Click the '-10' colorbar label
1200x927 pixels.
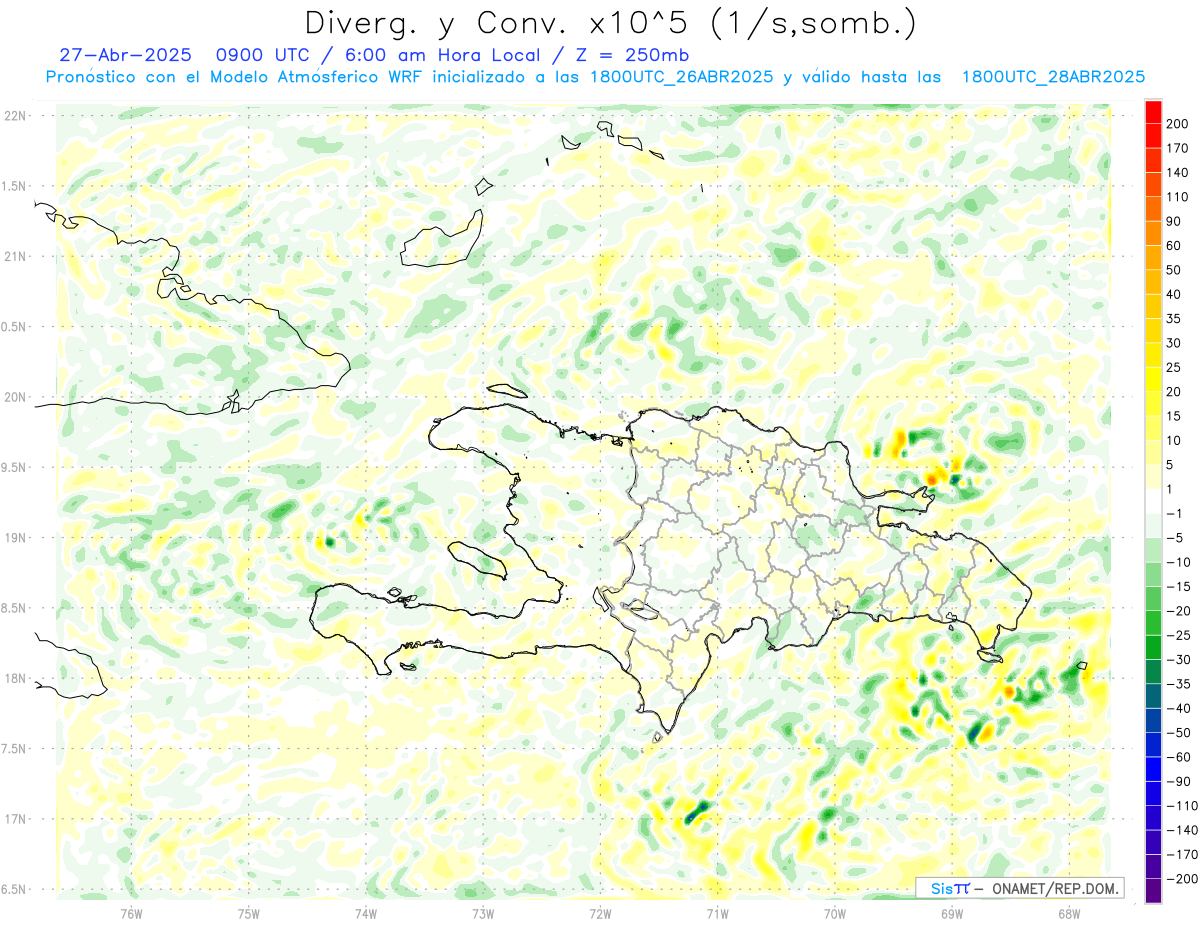pos(1177,562)
